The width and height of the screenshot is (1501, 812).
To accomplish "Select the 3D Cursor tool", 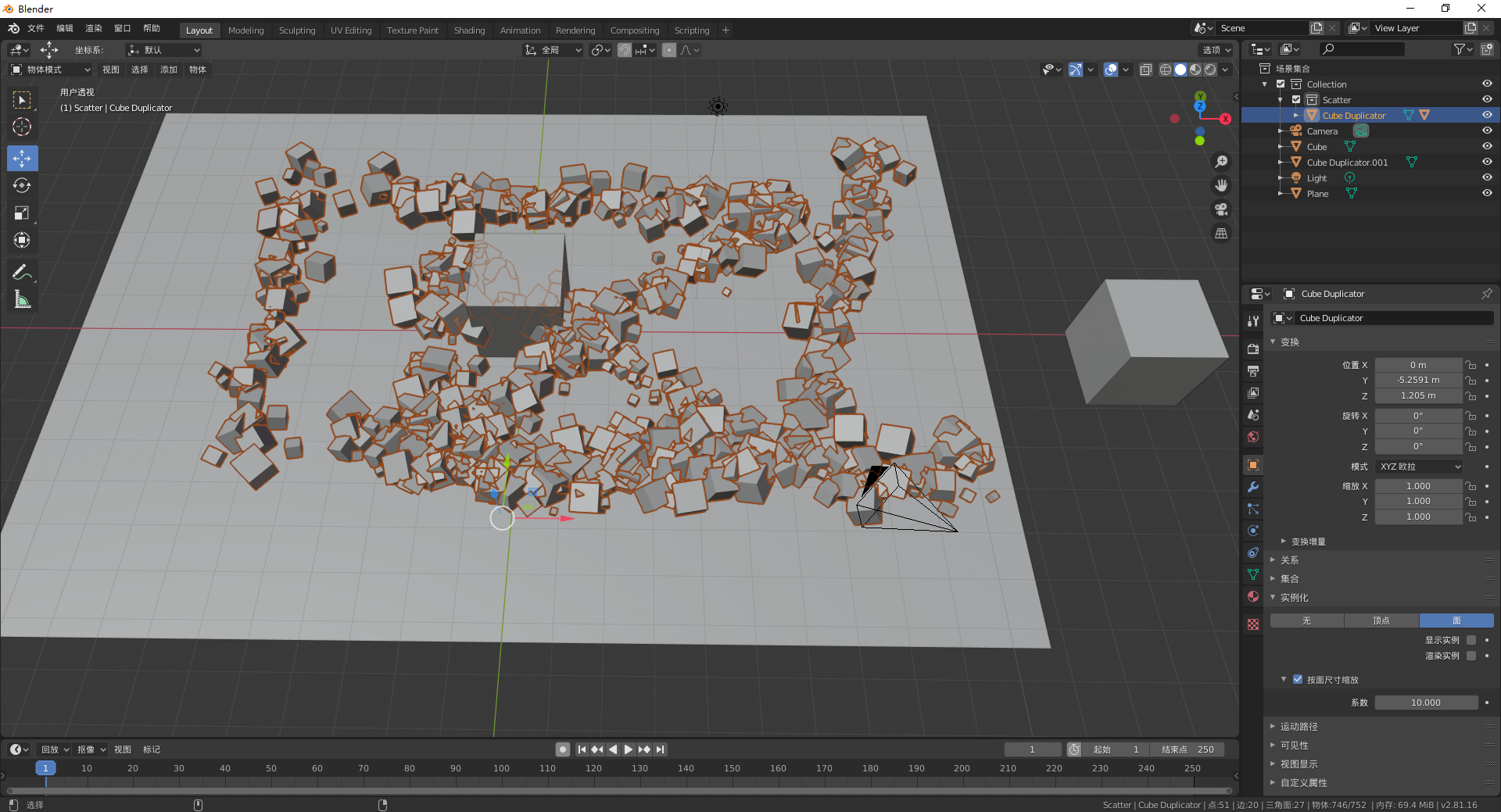I will (22, 127).
